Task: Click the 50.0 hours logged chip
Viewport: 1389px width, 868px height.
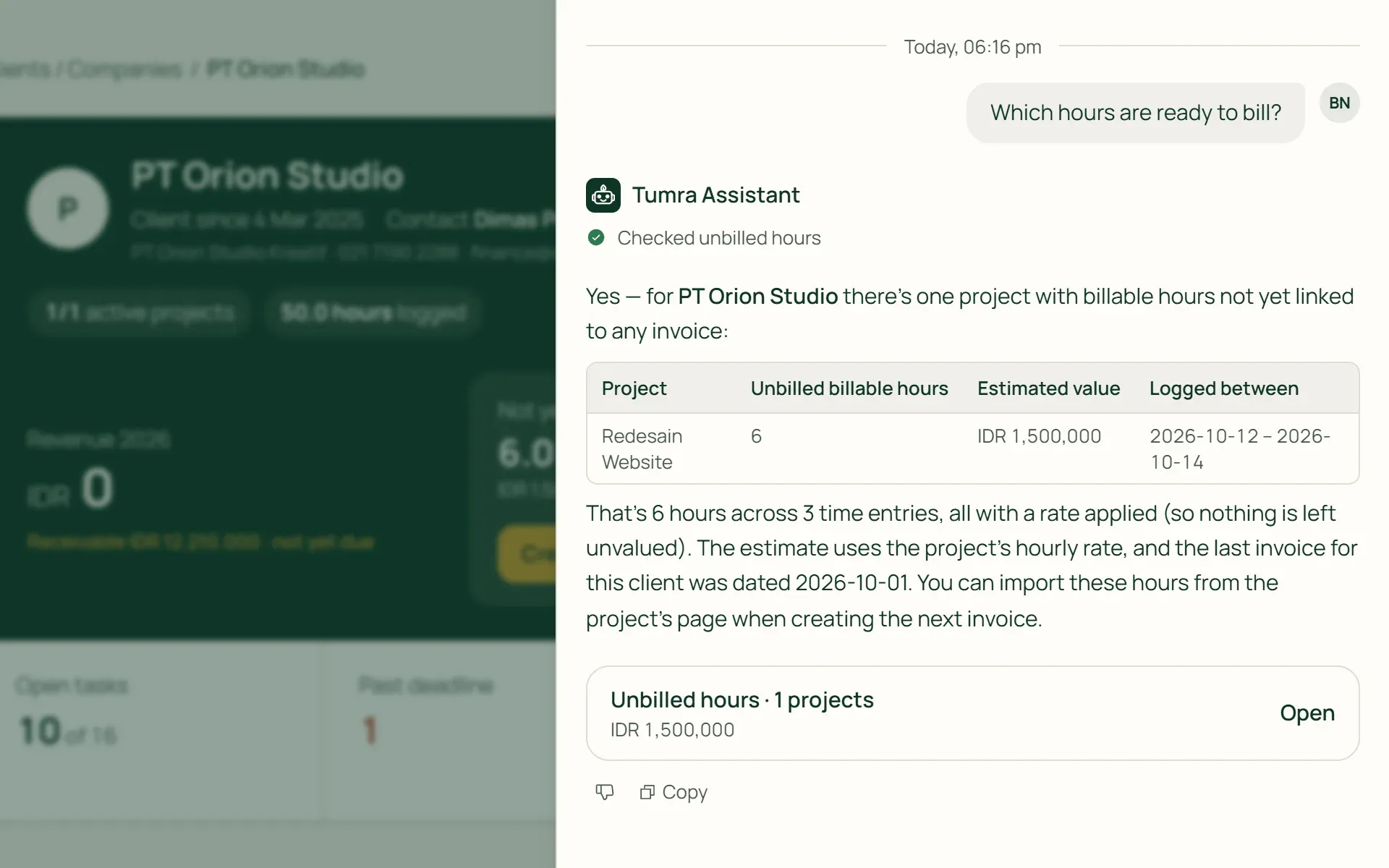Action: [373, 312]
